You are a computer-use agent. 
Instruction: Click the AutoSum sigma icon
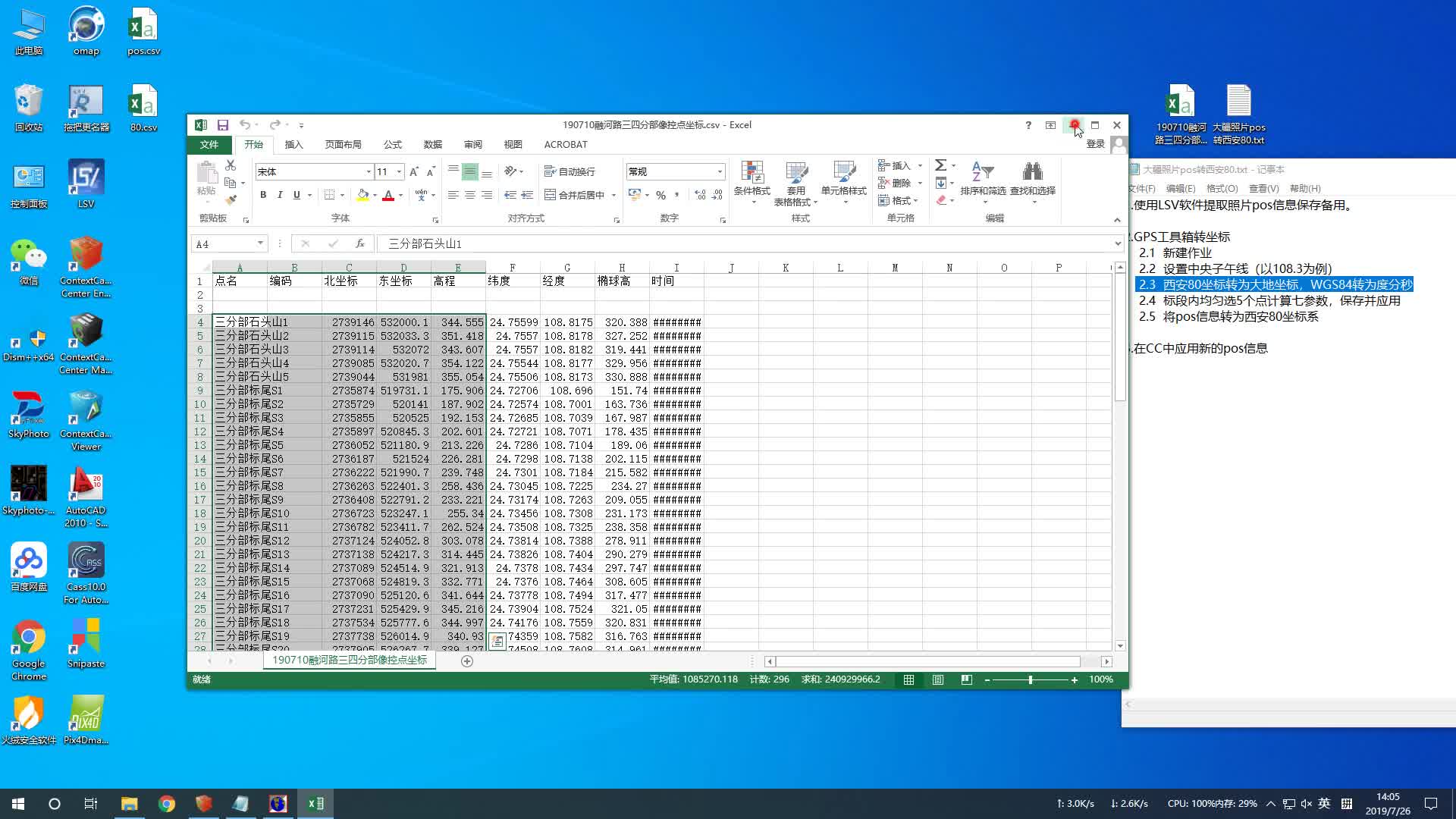click(940, 165)
